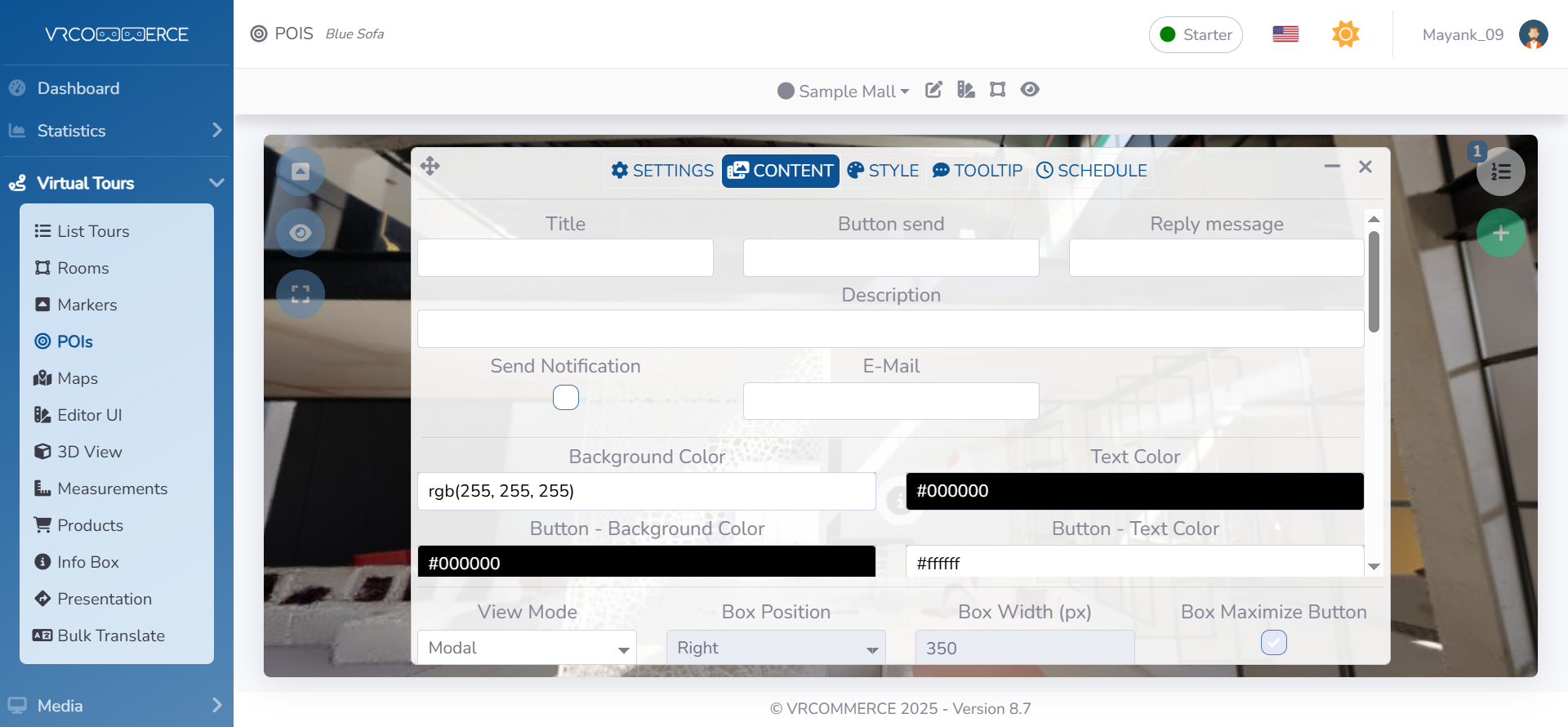Click the preview eye icon in toolbar
Image resolution: width=1568 pixels, height=727 pixels.
coord(1030,90)
